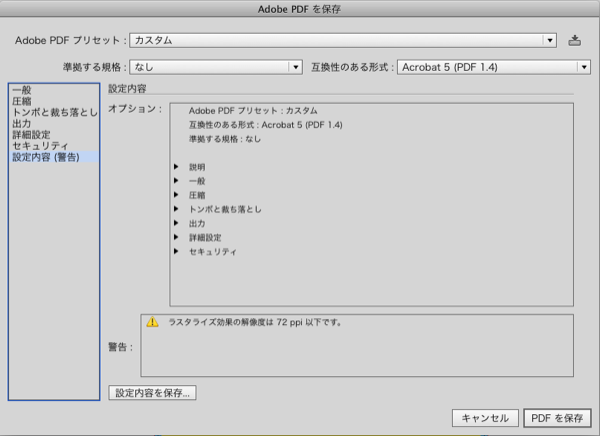
Task: Expand the 出力 summary section triangle
Action: tap(176, 223)
